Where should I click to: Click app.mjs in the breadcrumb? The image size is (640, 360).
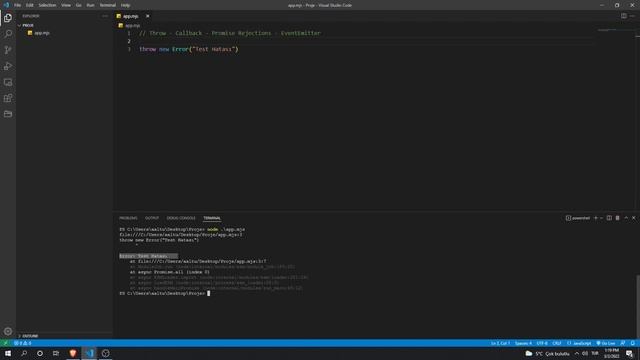132,25
